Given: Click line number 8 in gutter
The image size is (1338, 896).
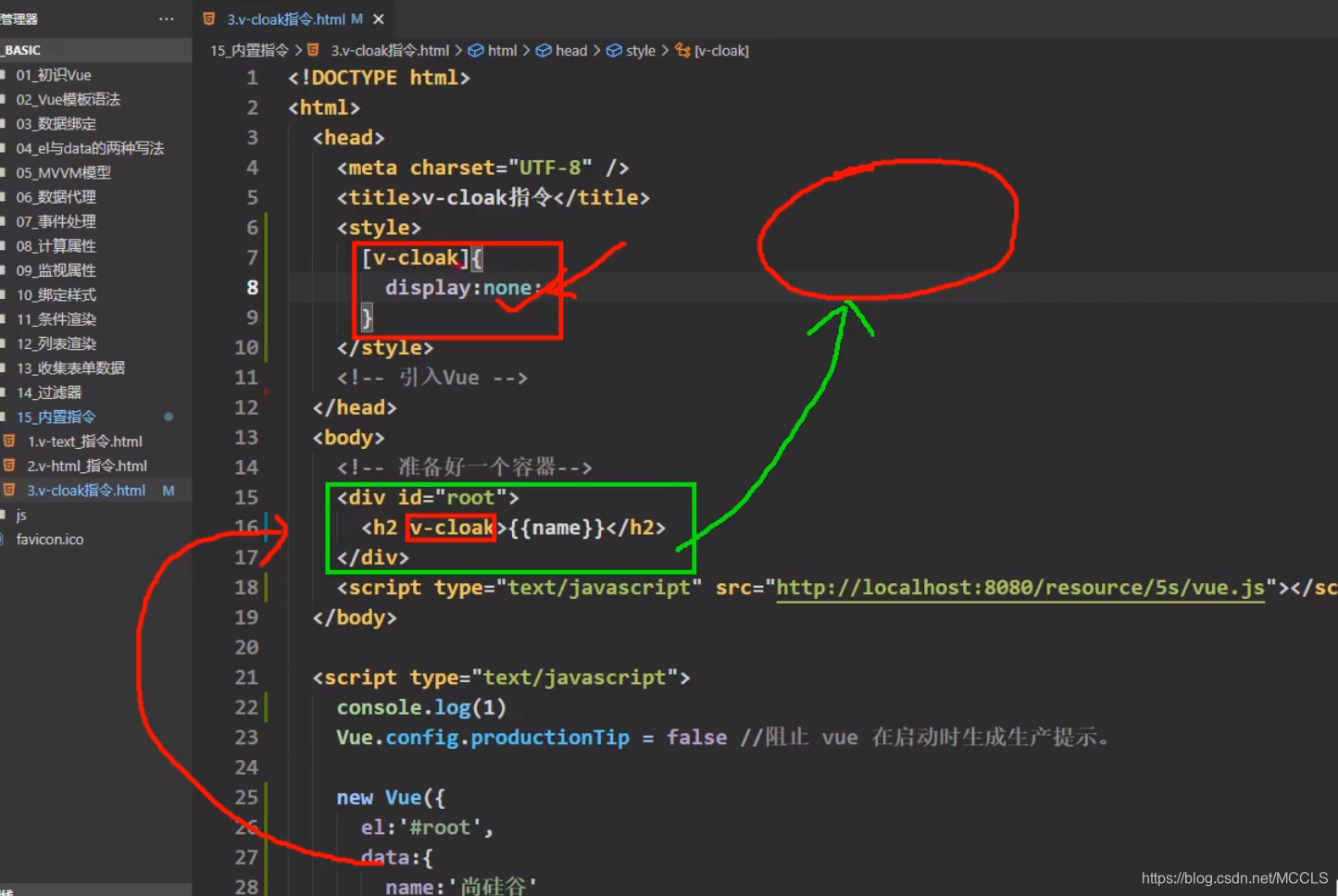Looking at the screenshot, I should [252, 287].
